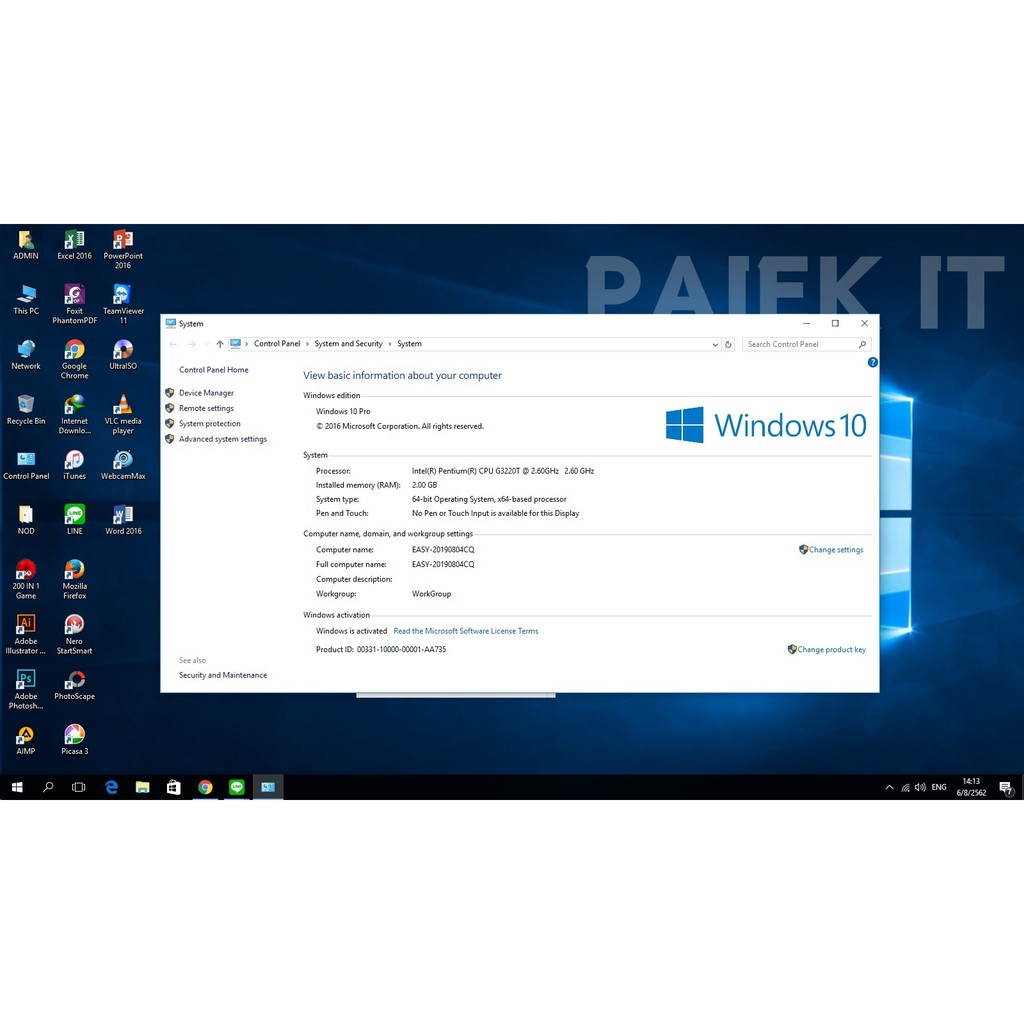This screenshot has height=1024, width=1024.
Task: Read the Microsoft Software License Terms
Action: pyautogui.click(x=465, y=631)
